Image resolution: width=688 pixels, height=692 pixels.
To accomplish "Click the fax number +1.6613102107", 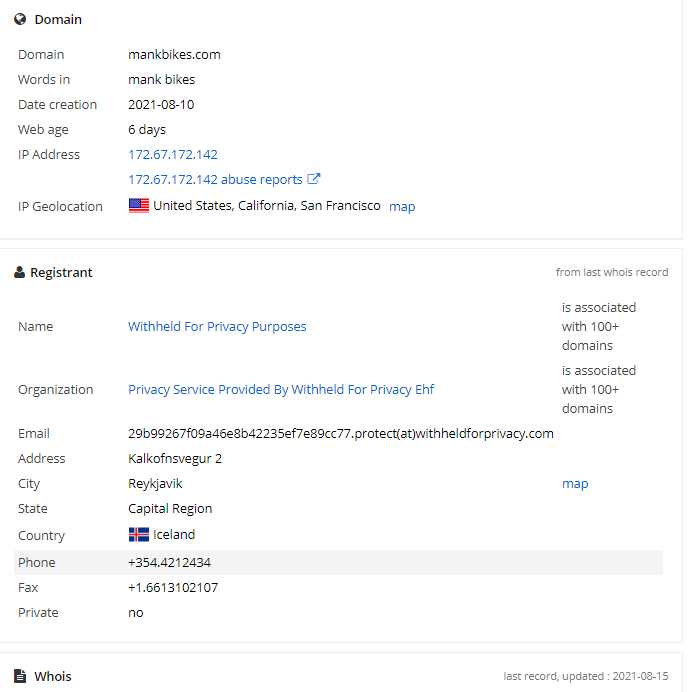I will [173, 587].
